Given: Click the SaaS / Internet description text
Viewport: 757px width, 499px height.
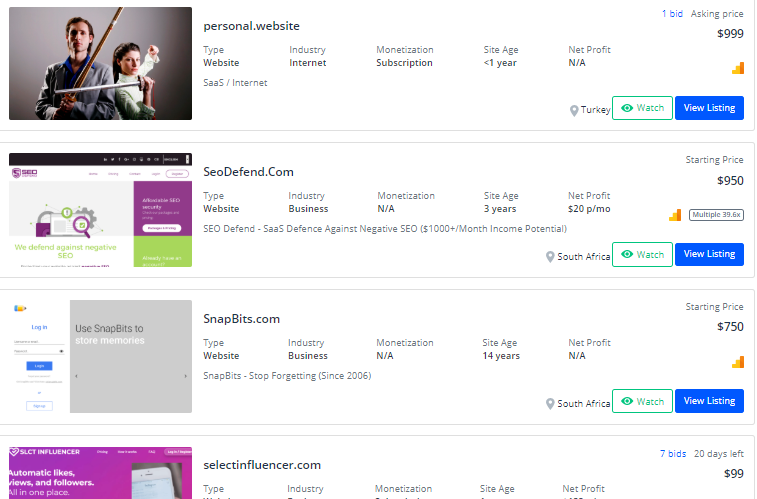Looking at the screenshot, I should coord(235,83).
